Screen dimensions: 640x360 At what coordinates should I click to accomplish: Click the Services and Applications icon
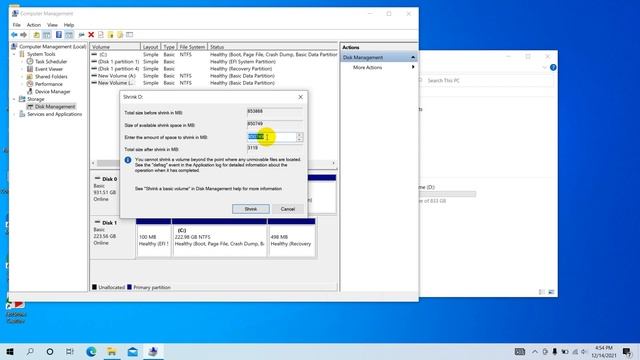pyautogui.click(x=22, y=114)
